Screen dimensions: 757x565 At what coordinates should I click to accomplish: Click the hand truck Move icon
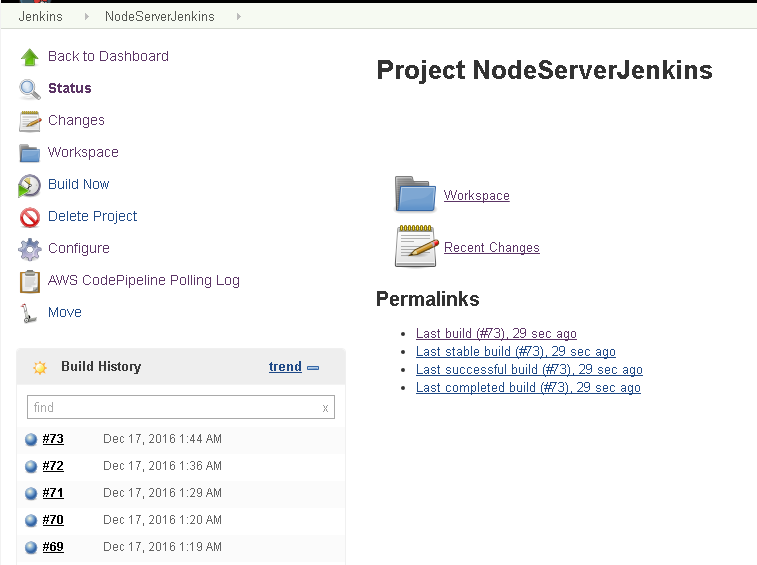pyautogui.click(x=28, y=313)
